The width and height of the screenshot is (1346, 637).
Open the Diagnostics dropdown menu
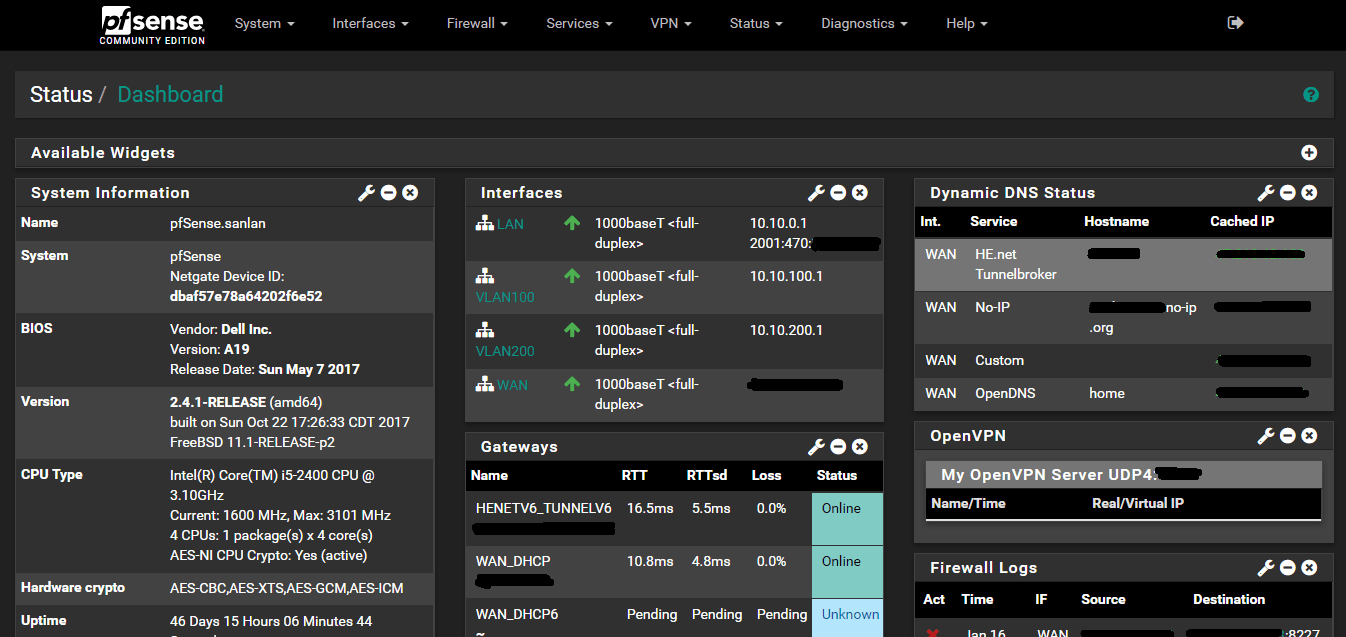(x=864, y=23)
